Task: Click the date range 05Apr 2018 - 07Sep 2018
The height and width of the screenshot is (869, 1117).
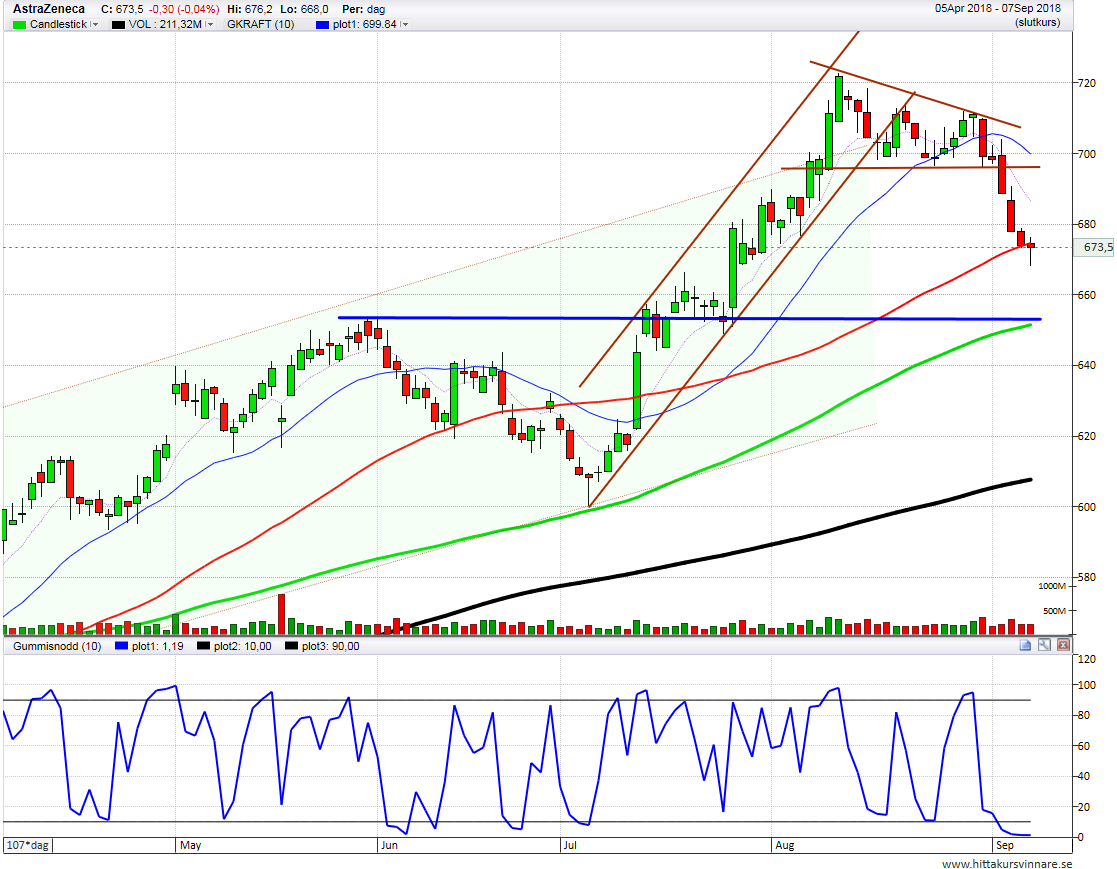Action: 997,9
